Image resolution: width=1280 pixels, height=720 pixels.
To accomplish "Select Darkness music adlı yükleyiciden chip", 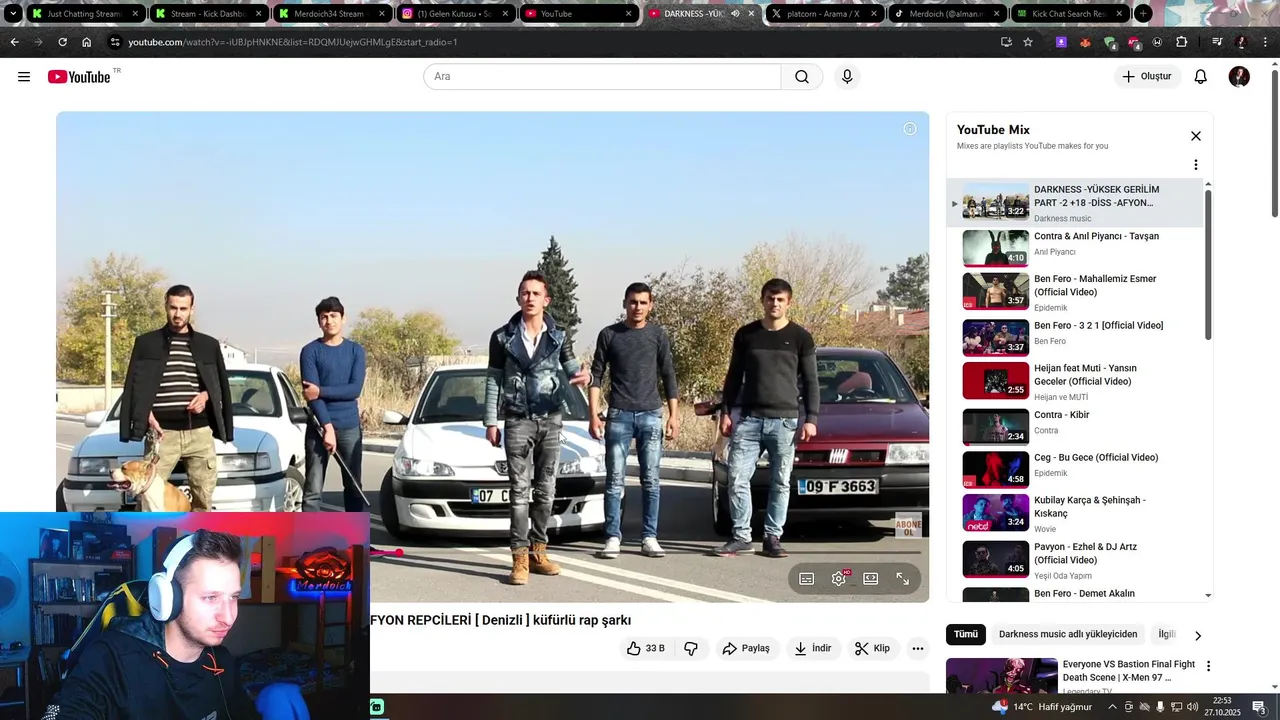I will (1068, 634).
